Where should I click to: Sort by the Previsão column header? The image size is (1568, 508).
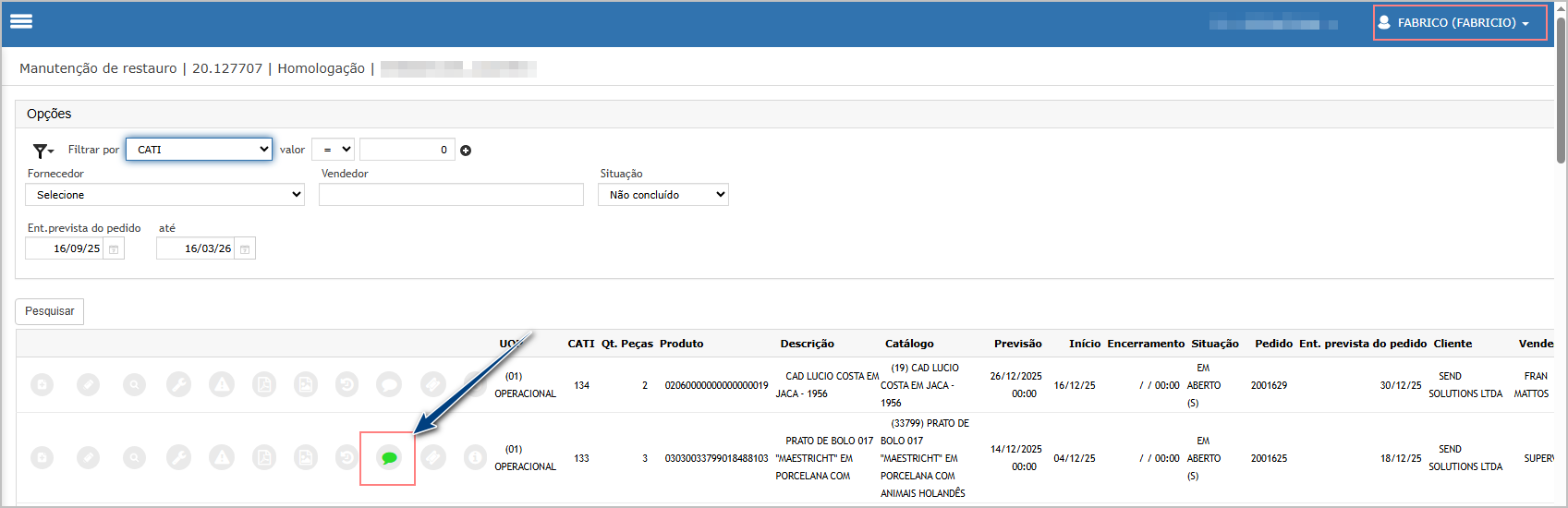click(1017, 344)
